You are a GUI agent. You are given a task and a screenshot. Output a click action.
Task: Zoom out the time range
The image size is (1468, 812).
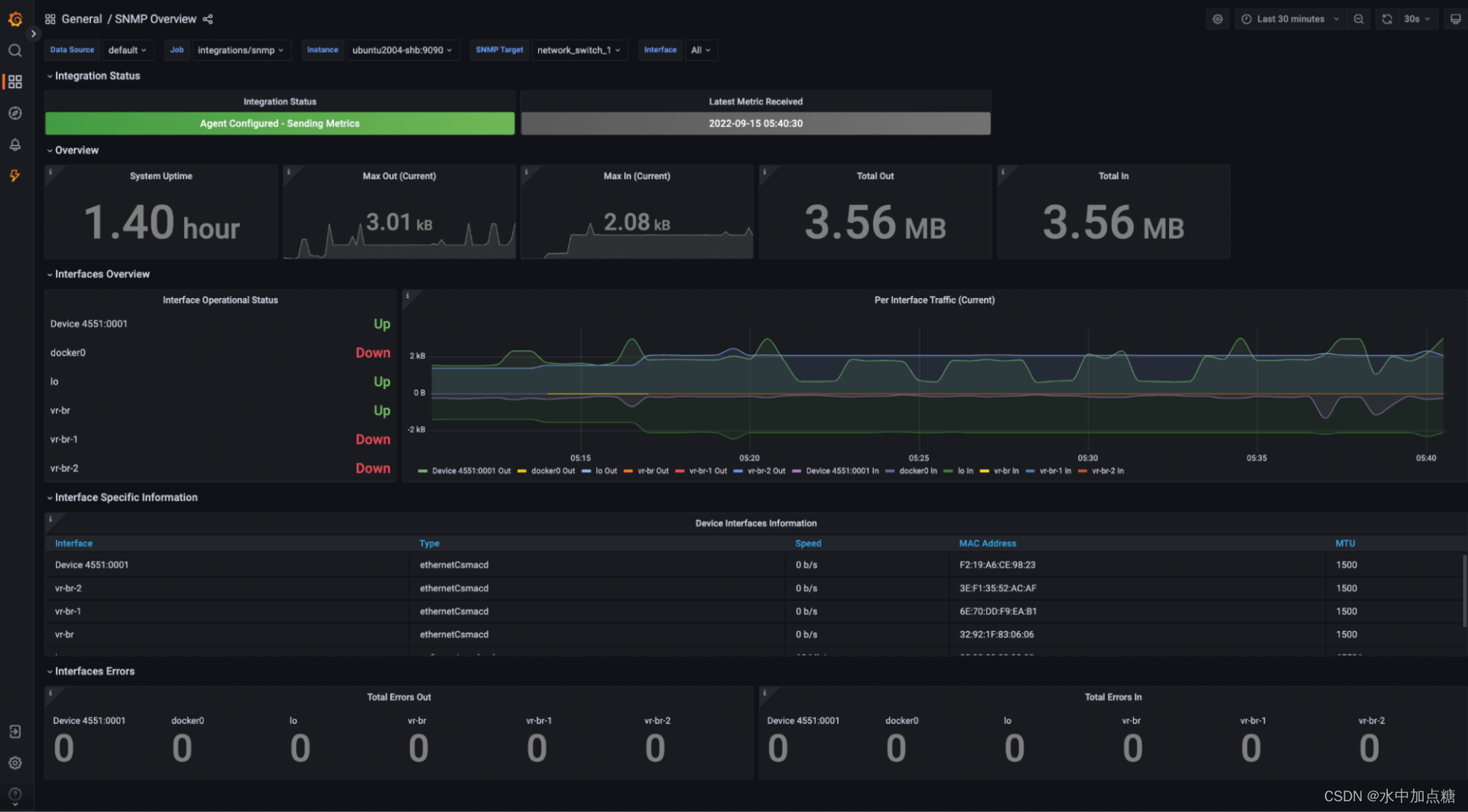click(x=1359, y=19)
